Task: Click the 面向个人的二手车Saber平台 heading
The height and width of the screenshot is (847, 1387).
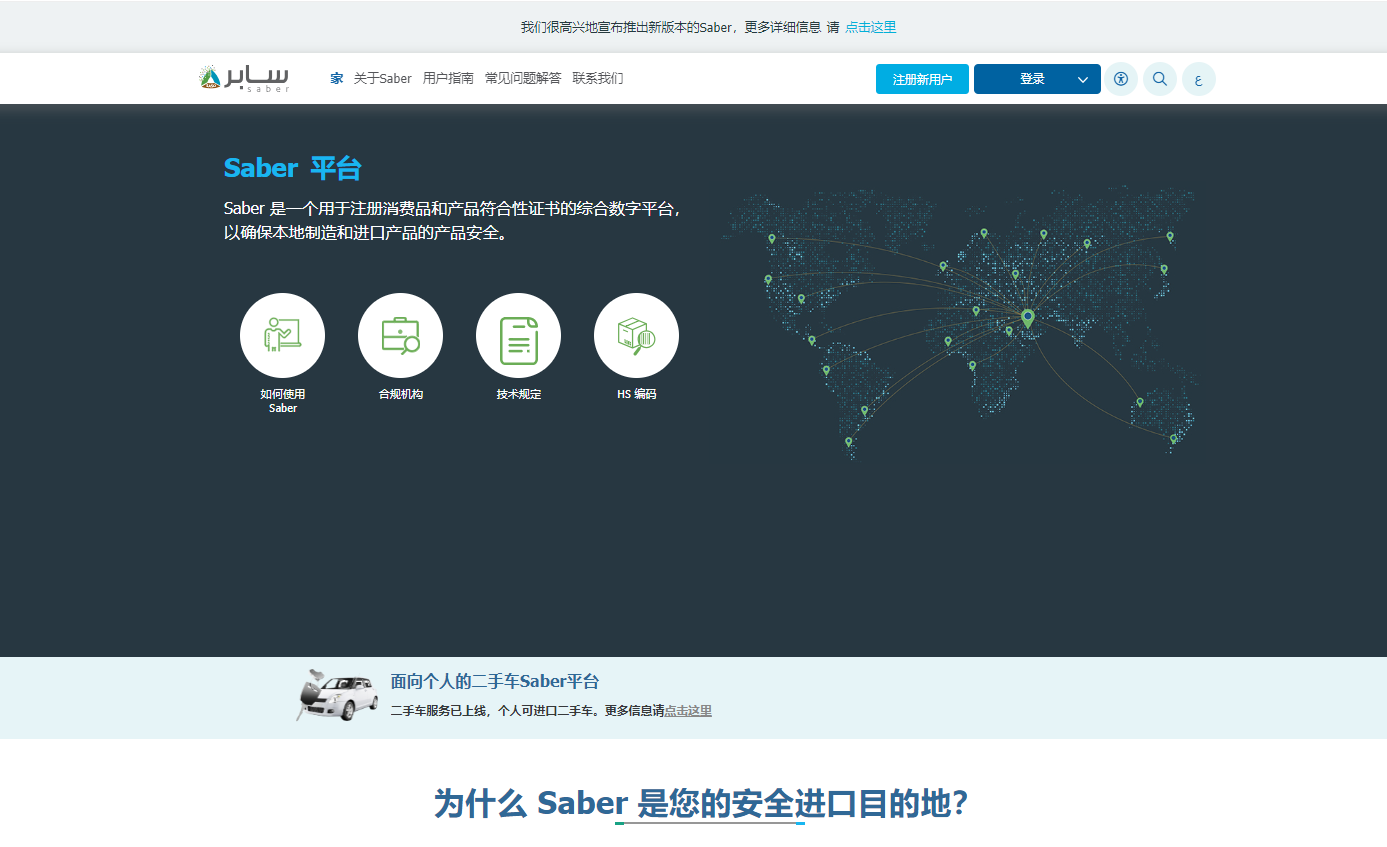Action: [x=493, y=681]
